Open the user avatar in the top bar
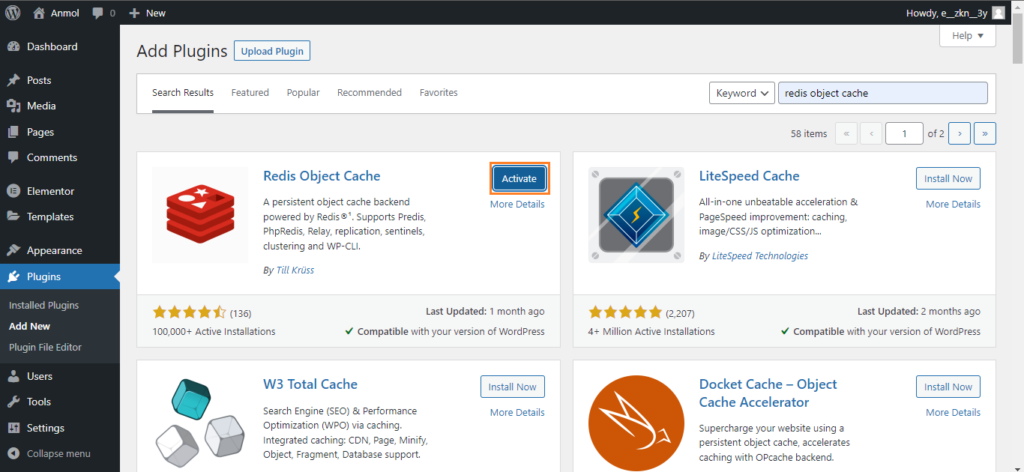The image size is (1024, 472). click(x=998, y=12)
